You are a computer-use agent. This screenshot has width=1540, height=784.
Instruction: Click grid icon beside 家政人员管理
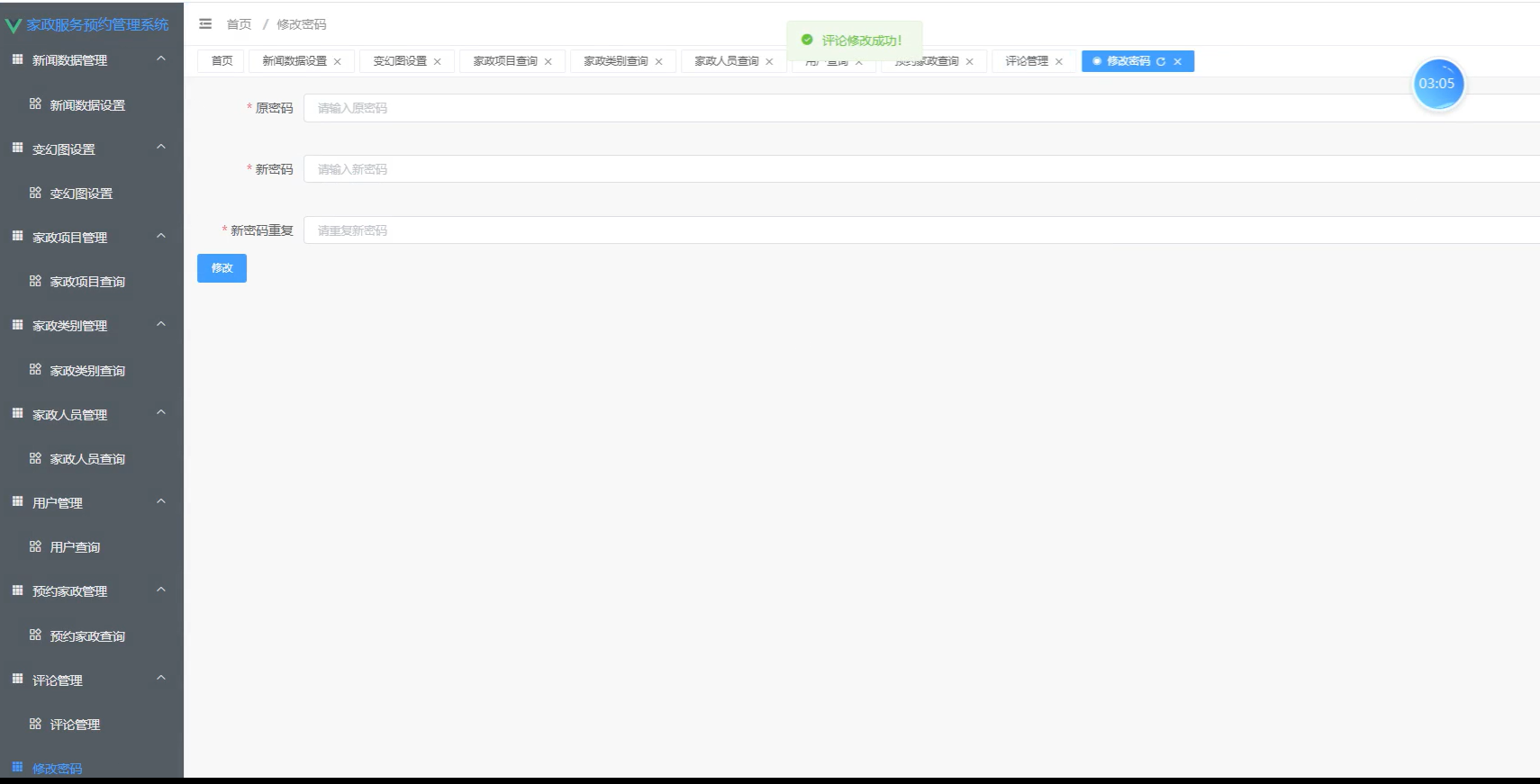pyautogui.click(x=17, y=413)
